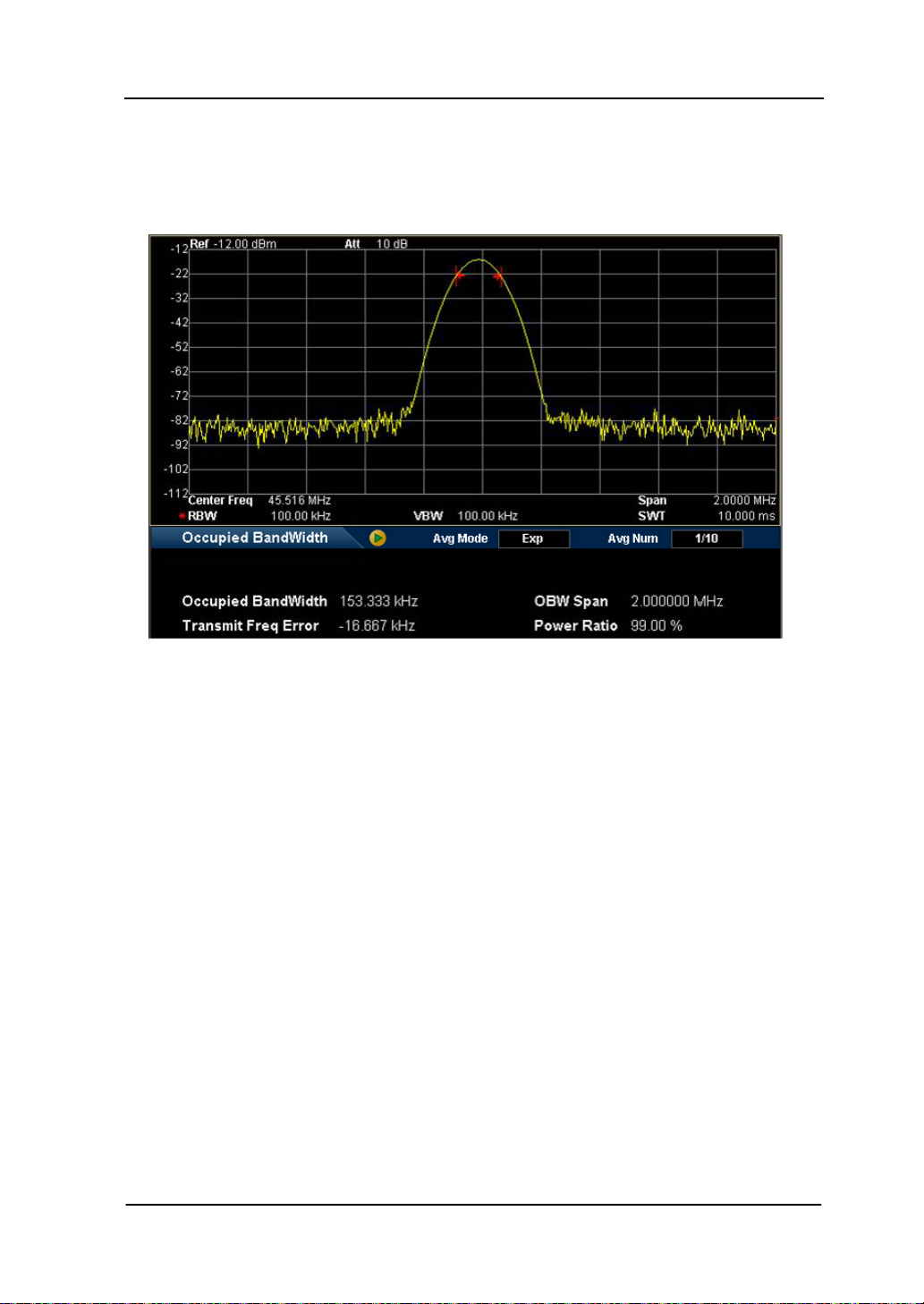The image size is (924, 1304).
Task: Click the -52 axis label
Action: point(179,346)
